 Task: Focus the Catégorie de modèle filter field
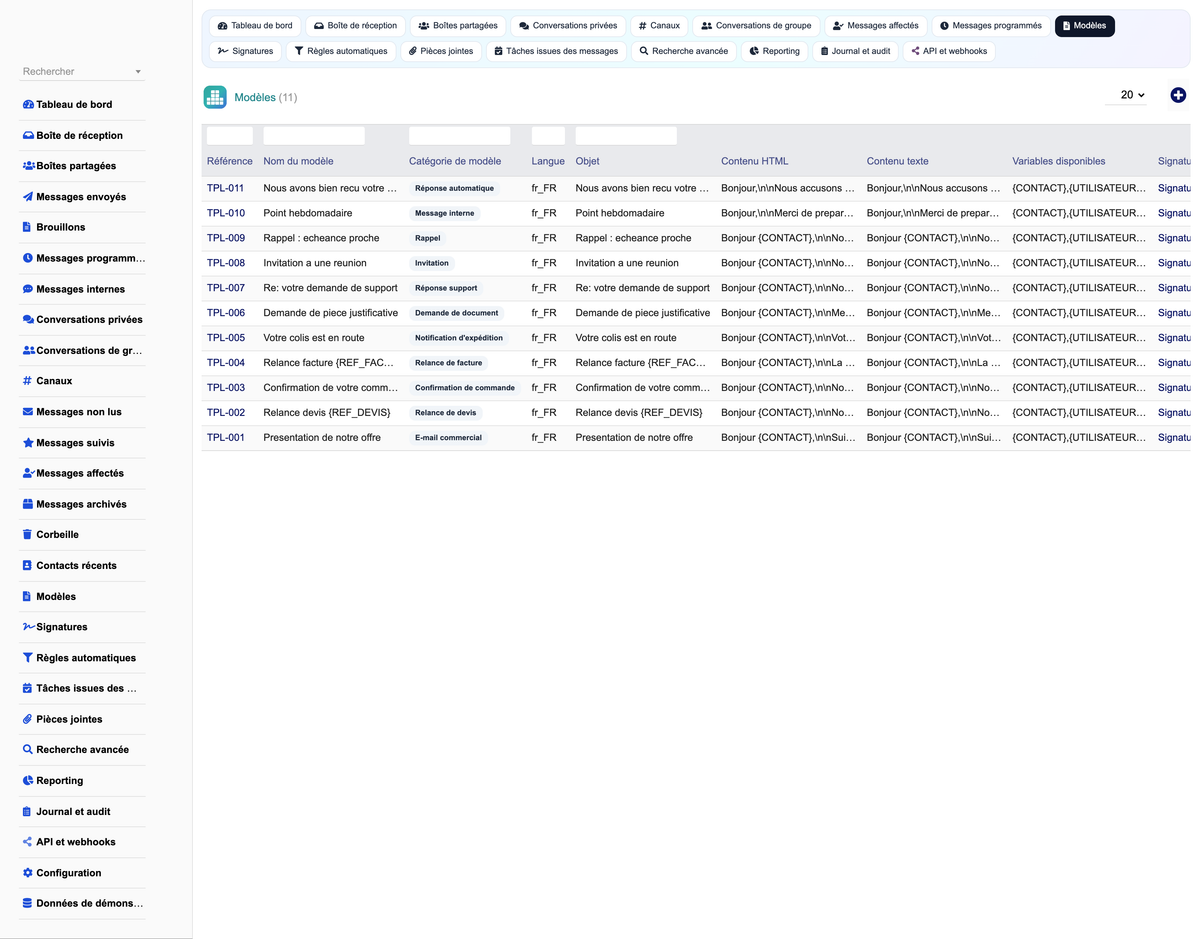point(460,136)
